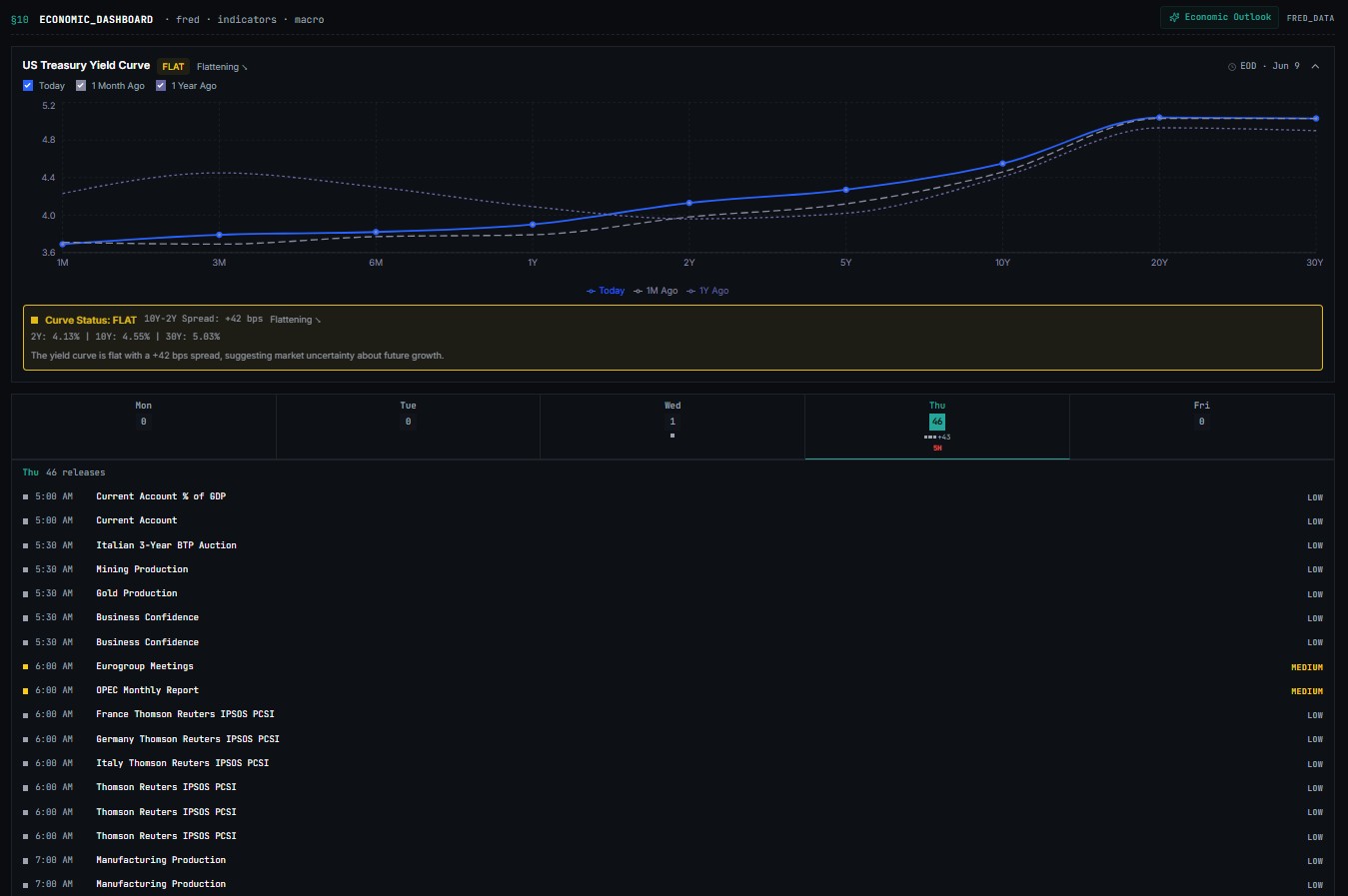Open the Italian 3-Year BTP Auction release
The width and height of the screenshot is (1348, 896).
673,545
